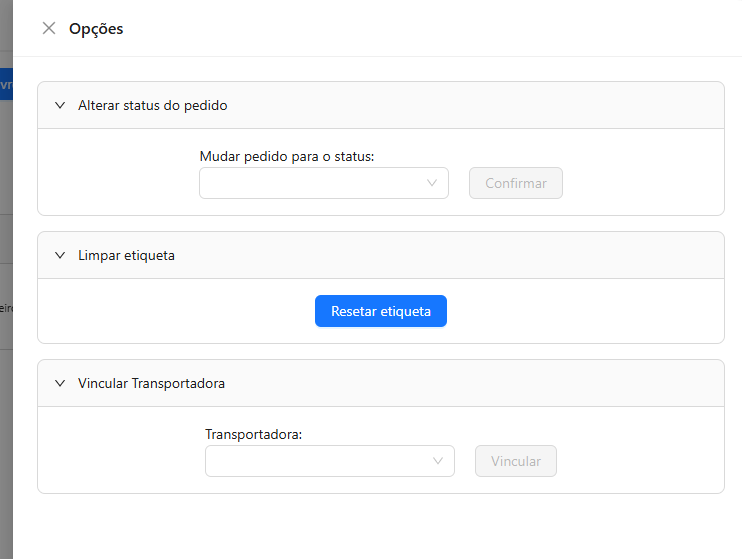The image size is (742, 559).
Task: Collapse the Alterar status do pedido chevron
Action: click(x=60, y=105)
